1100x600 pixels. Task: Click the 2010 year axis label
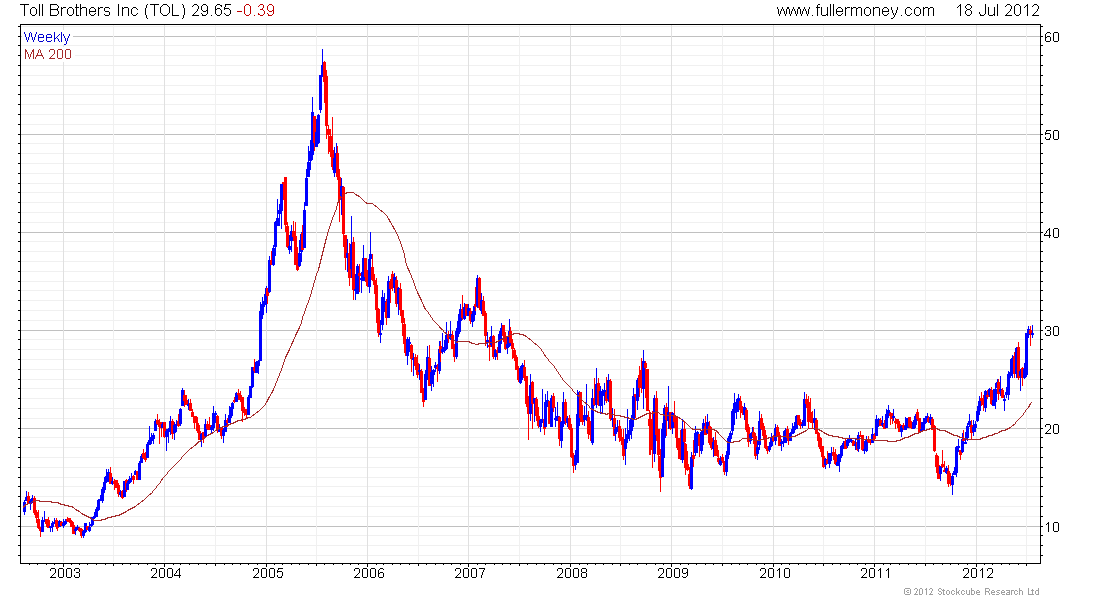(774, 573)
